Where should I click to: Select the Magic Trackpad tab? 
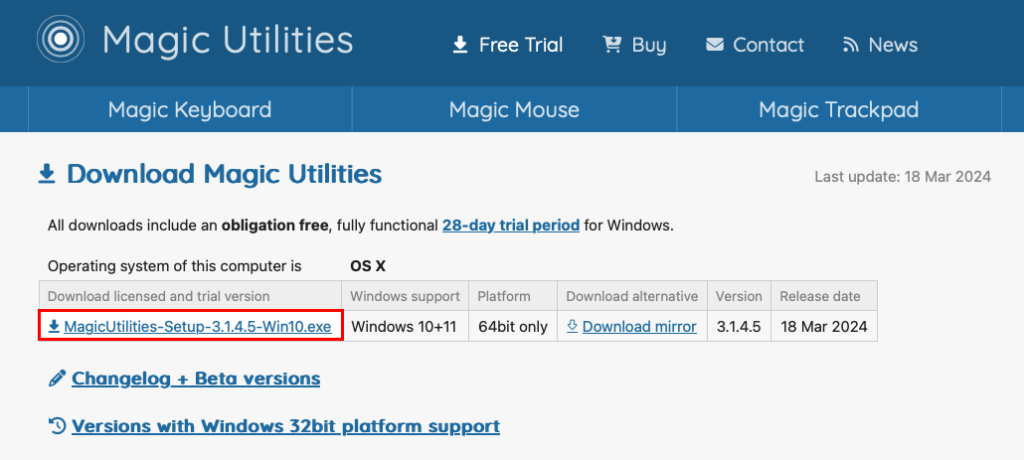coord(838,110)
